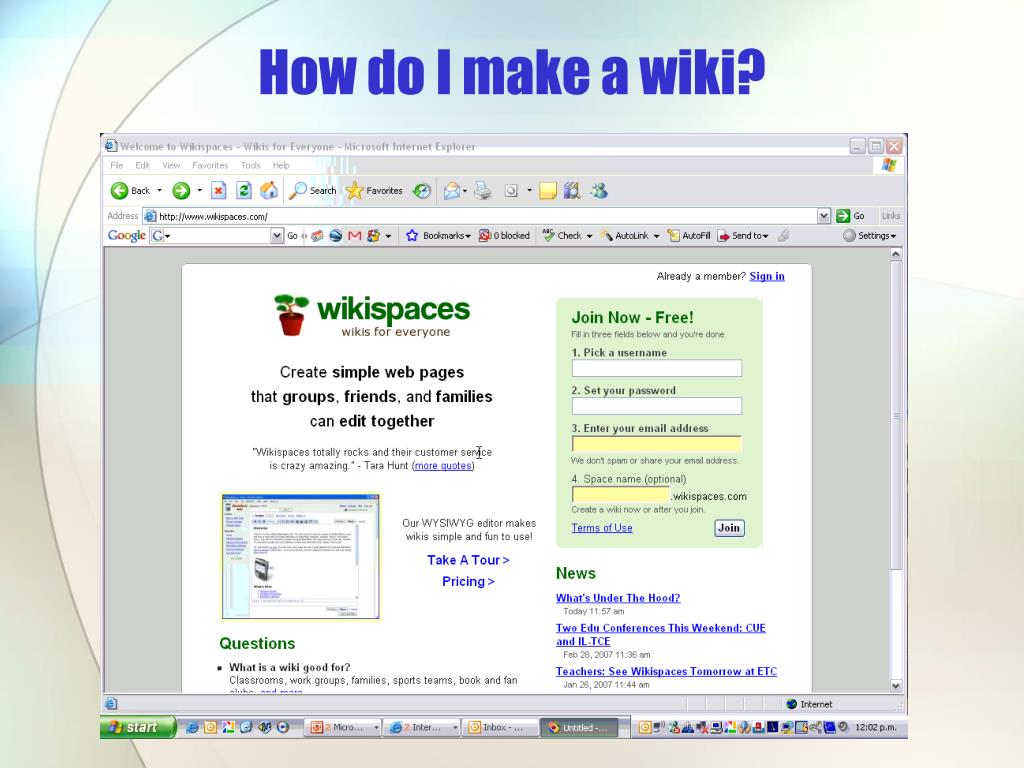Stop loading with the red X icon
The width and height of the screenshot is (1024, 768).
(x=219, y=191)
